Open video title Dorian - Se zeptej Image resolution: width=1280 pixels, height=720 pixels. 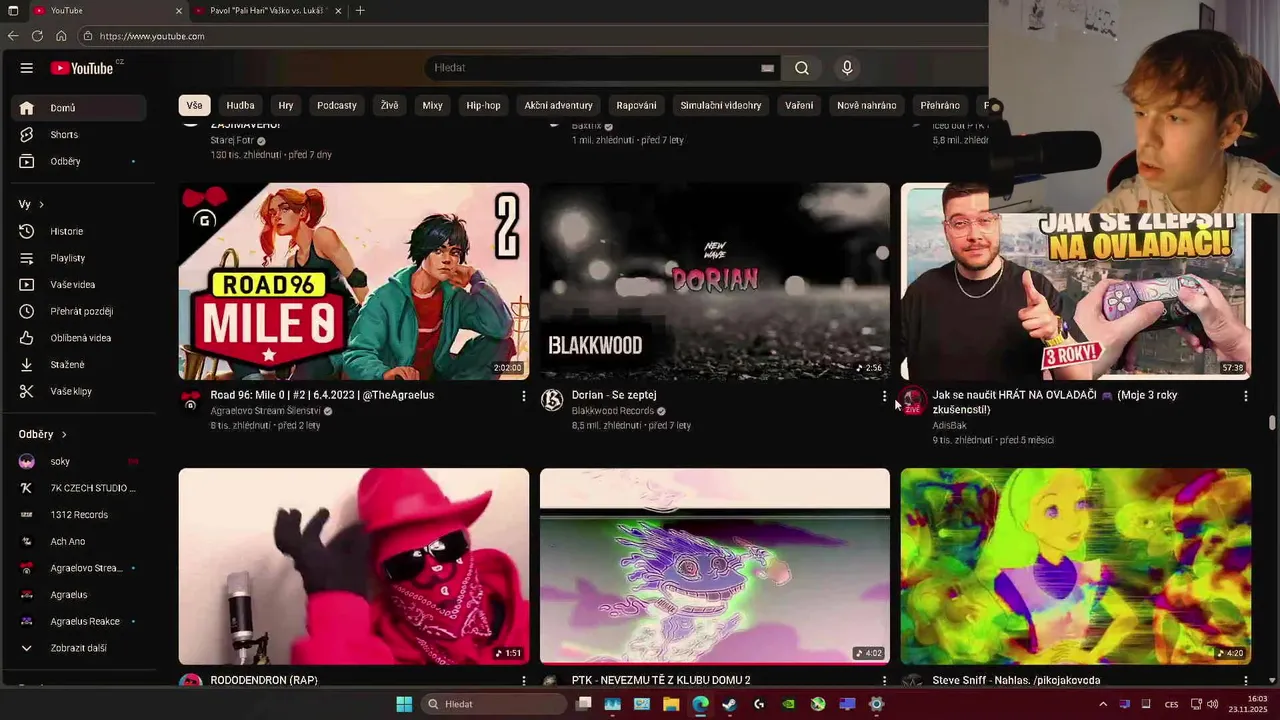click(614, 395)
